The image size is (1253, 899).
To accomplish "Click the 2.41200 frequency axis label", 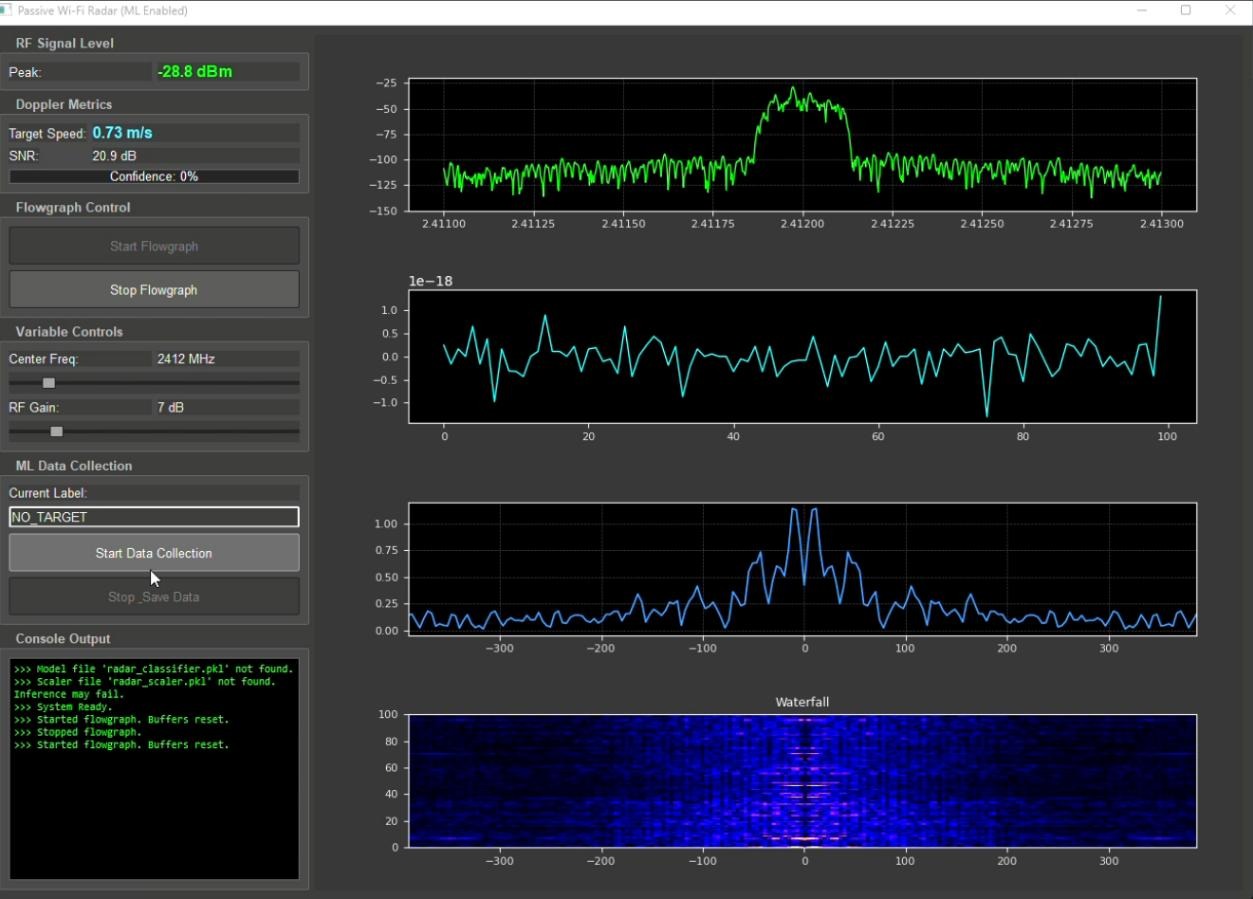I will (801, 224).
